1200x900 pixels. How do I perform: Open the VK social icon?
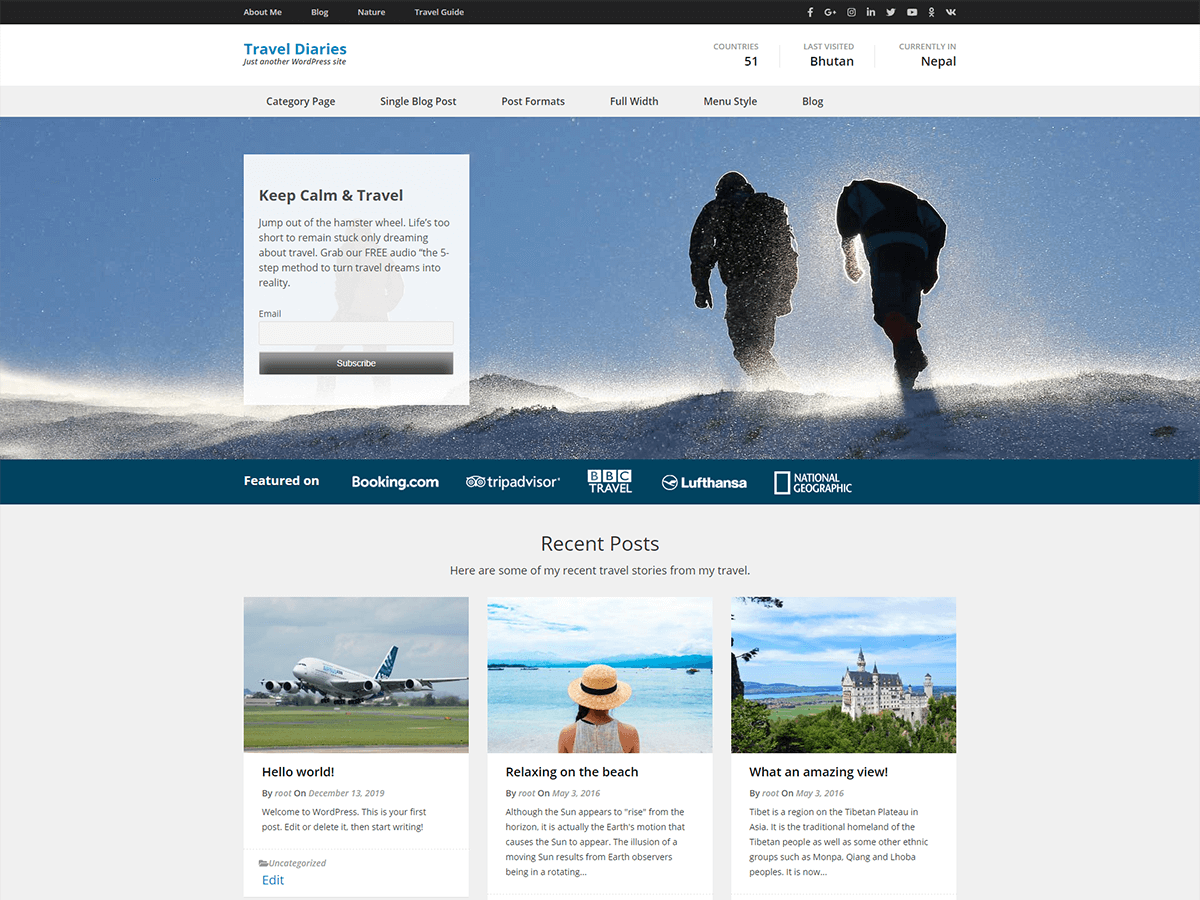950,12
